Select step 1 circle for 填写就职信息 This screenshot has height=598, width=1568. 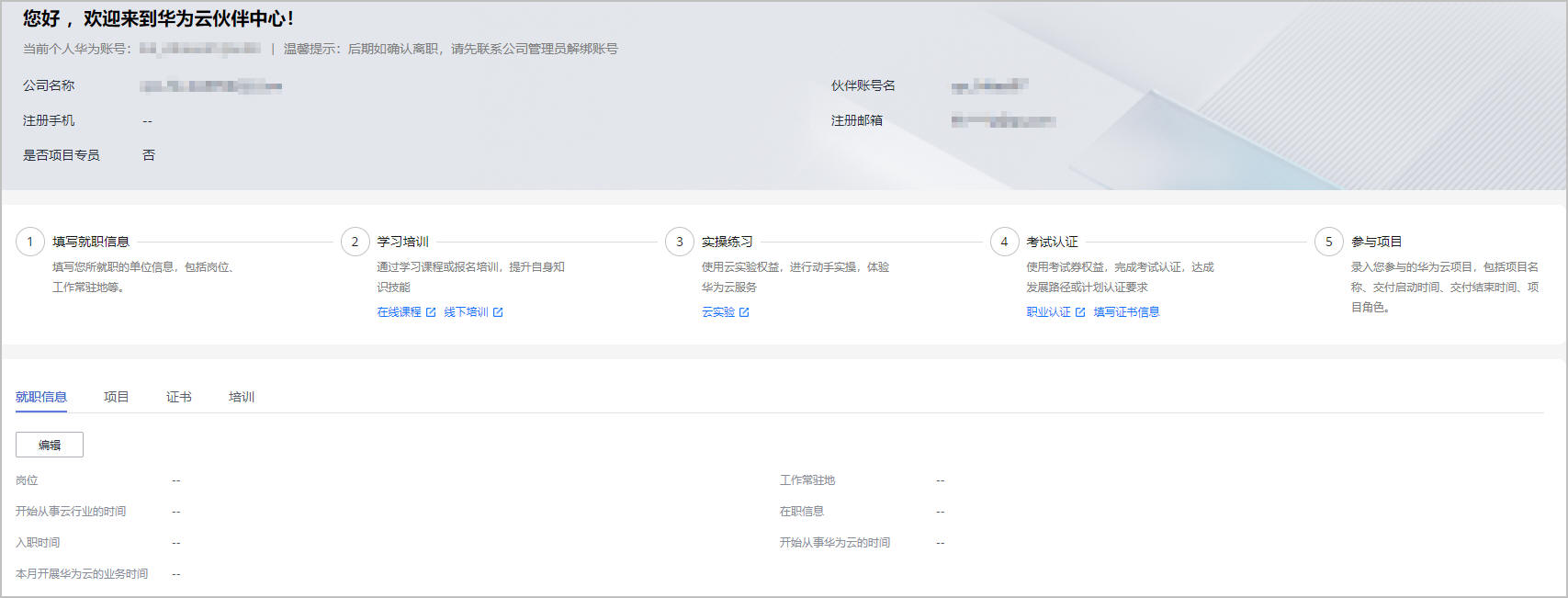(x=29, y=242)
